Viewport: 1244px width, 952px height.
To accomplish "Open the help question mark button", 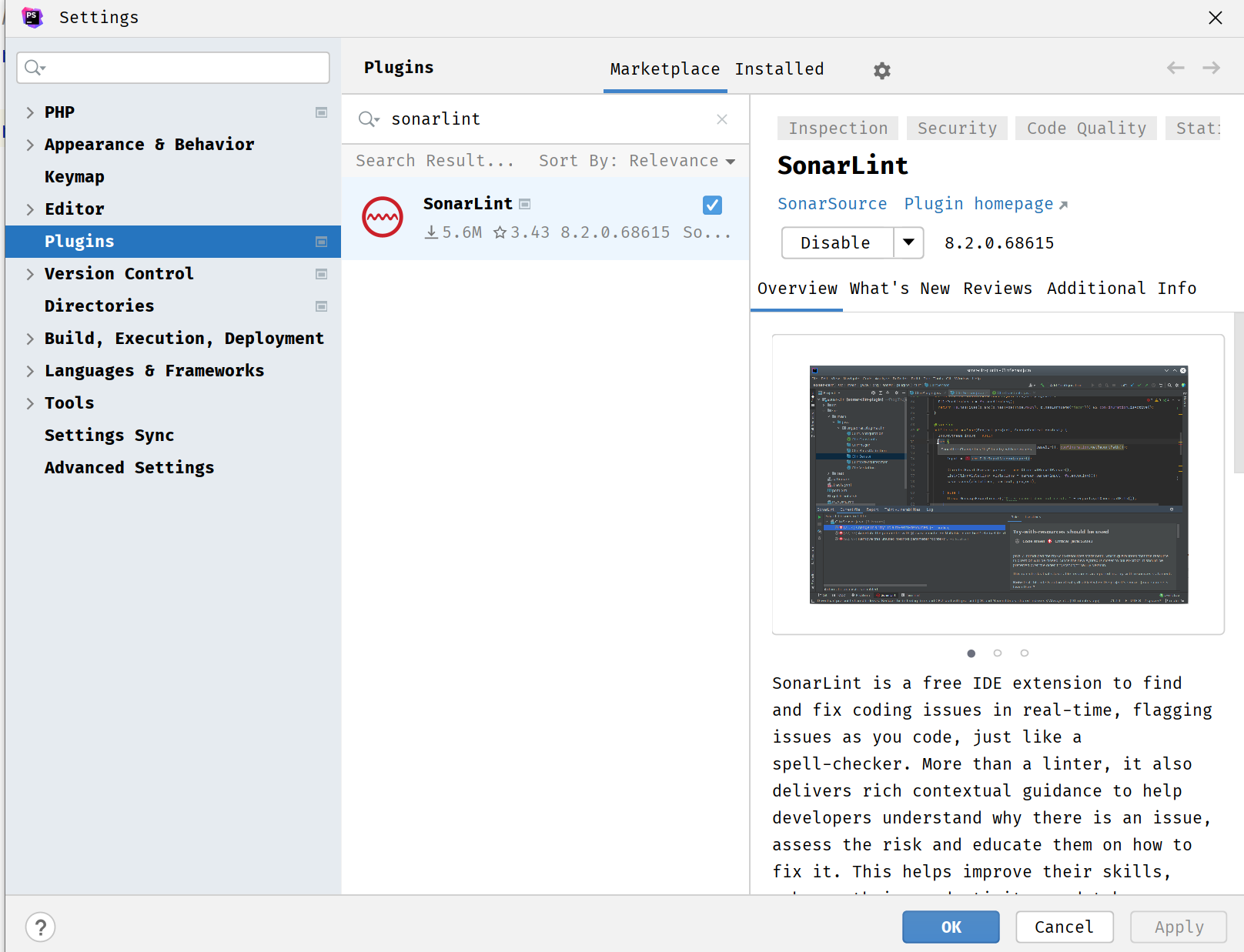I will pos(41,927).
